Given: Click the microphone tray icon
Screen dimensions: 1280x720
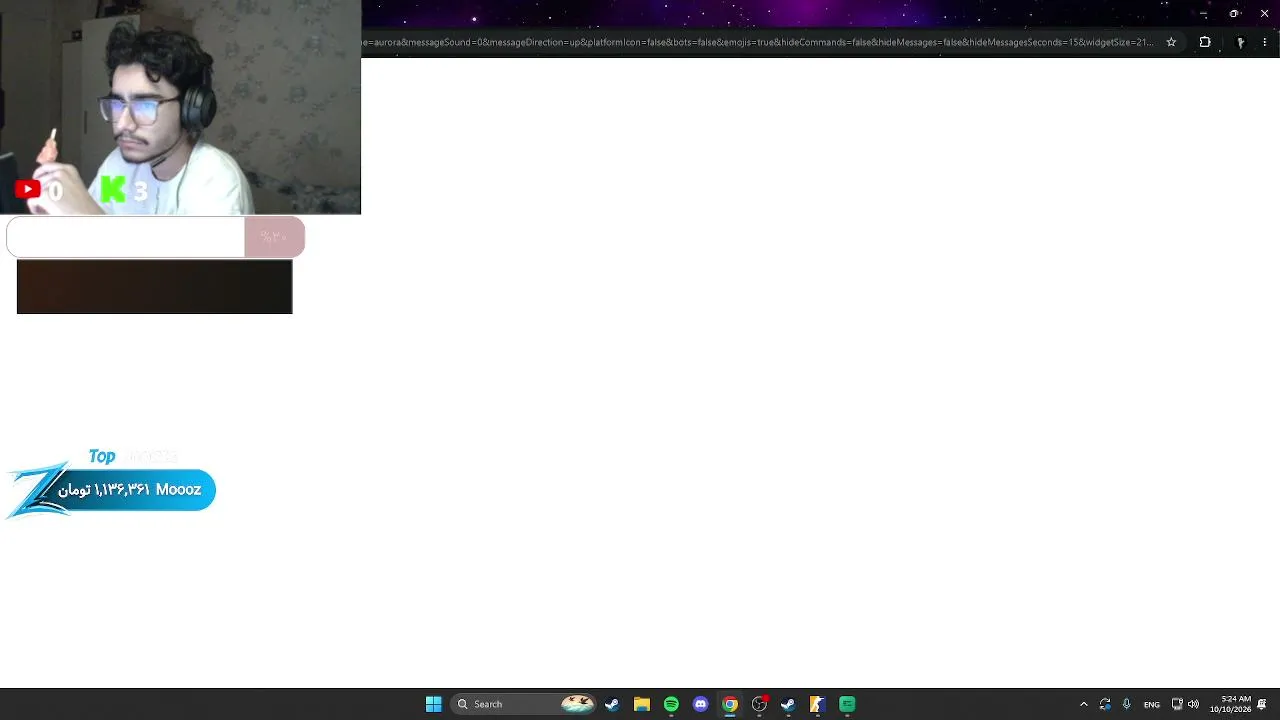Looking at the screenshot, I should [x=1127, y=704].
